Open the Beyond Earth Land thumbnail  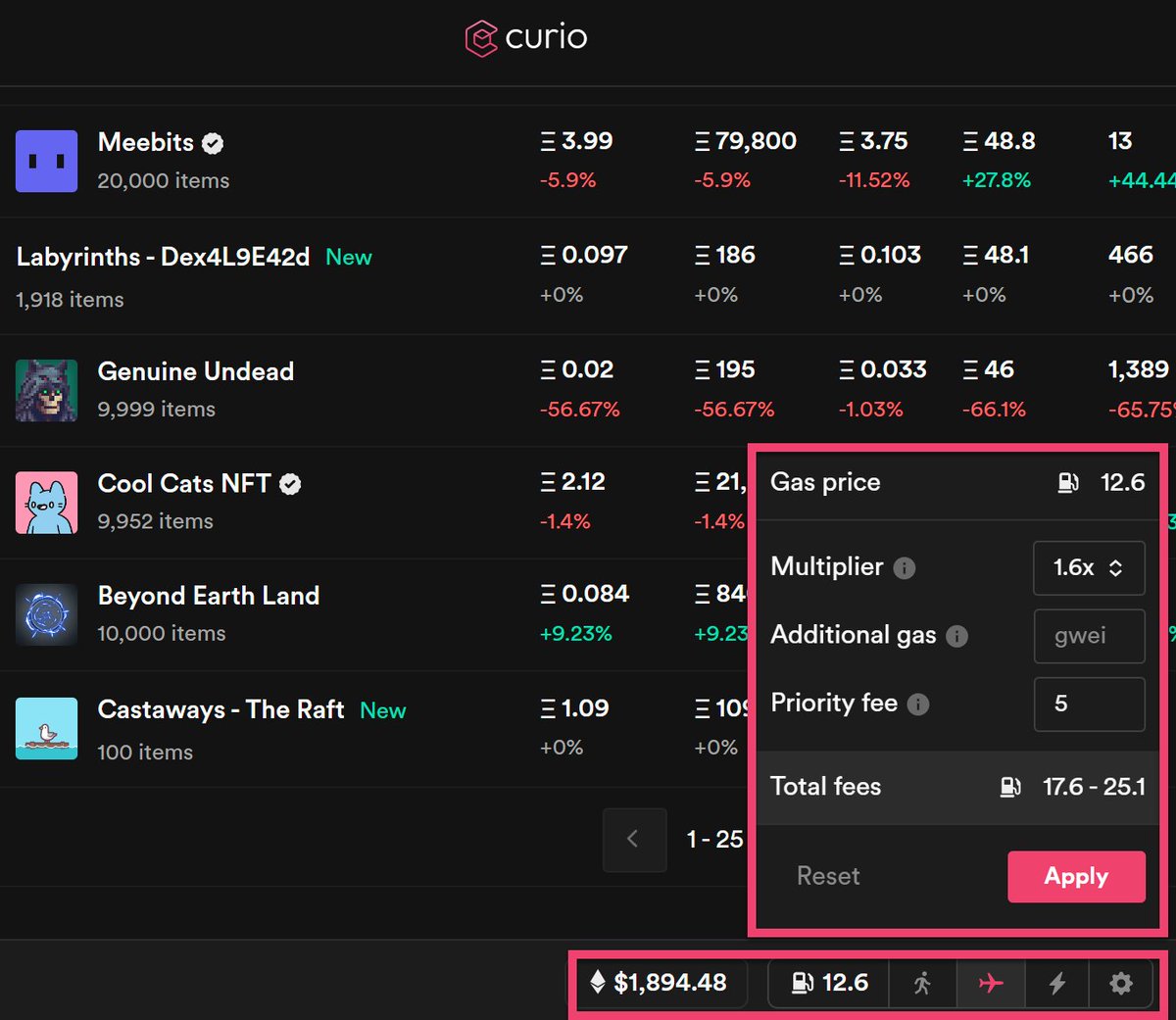(46, 614)
